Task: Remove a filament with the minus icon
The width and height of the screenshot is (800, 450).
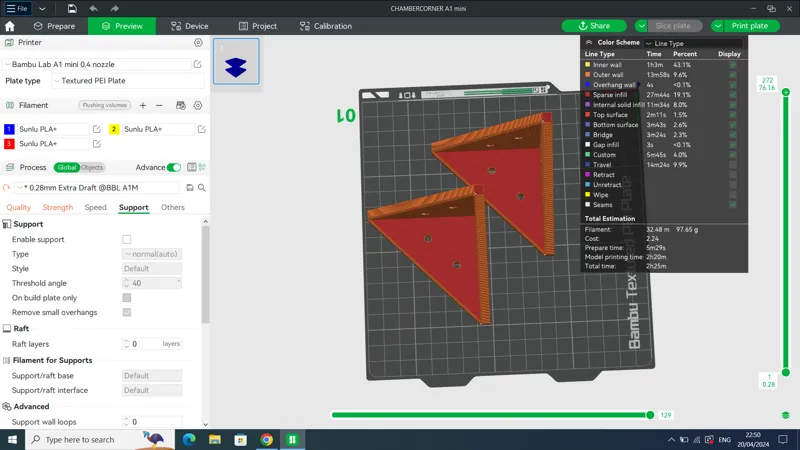Action: tap(159, 106)
